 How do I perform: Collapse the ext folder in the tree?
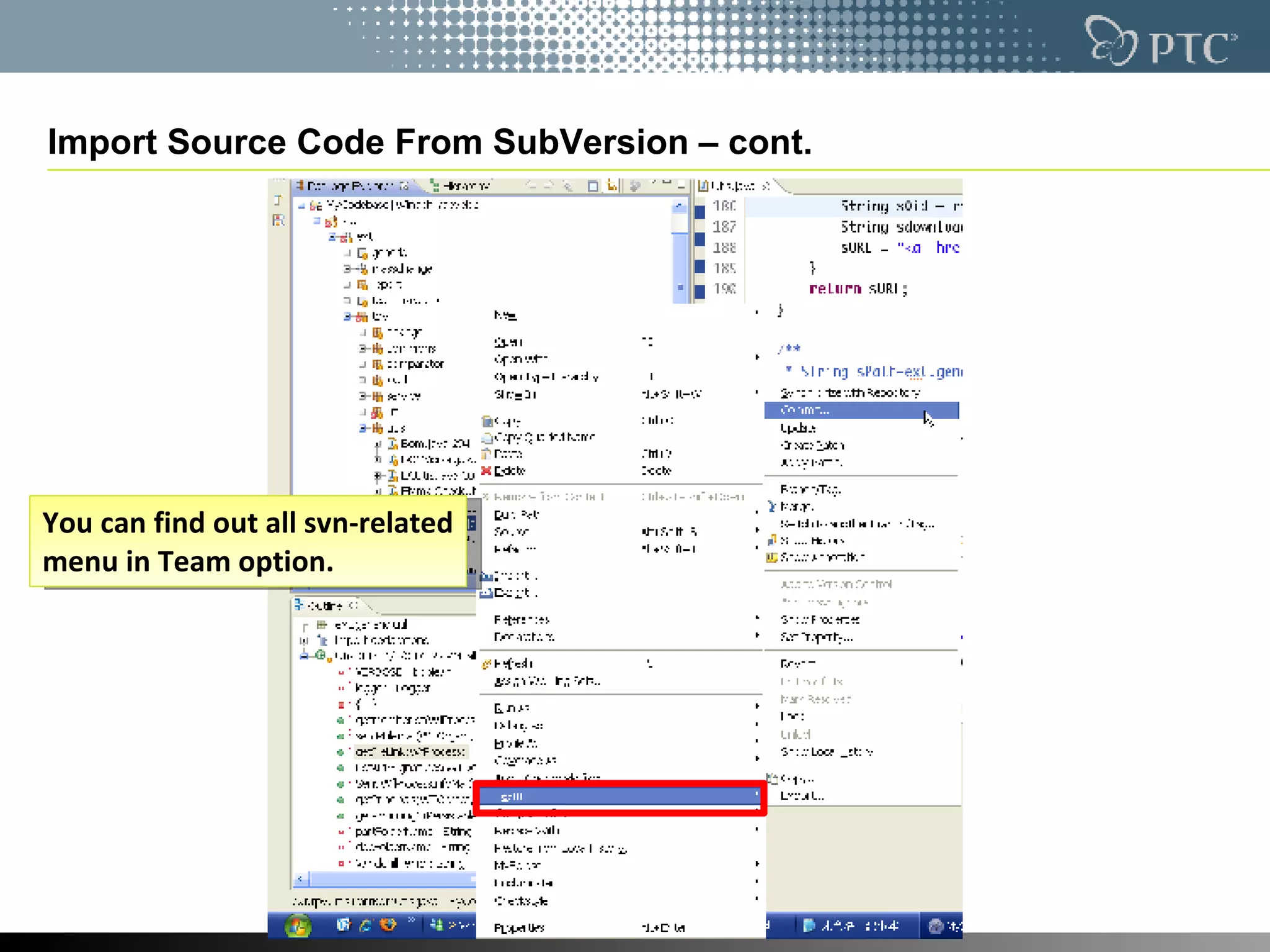333,237
